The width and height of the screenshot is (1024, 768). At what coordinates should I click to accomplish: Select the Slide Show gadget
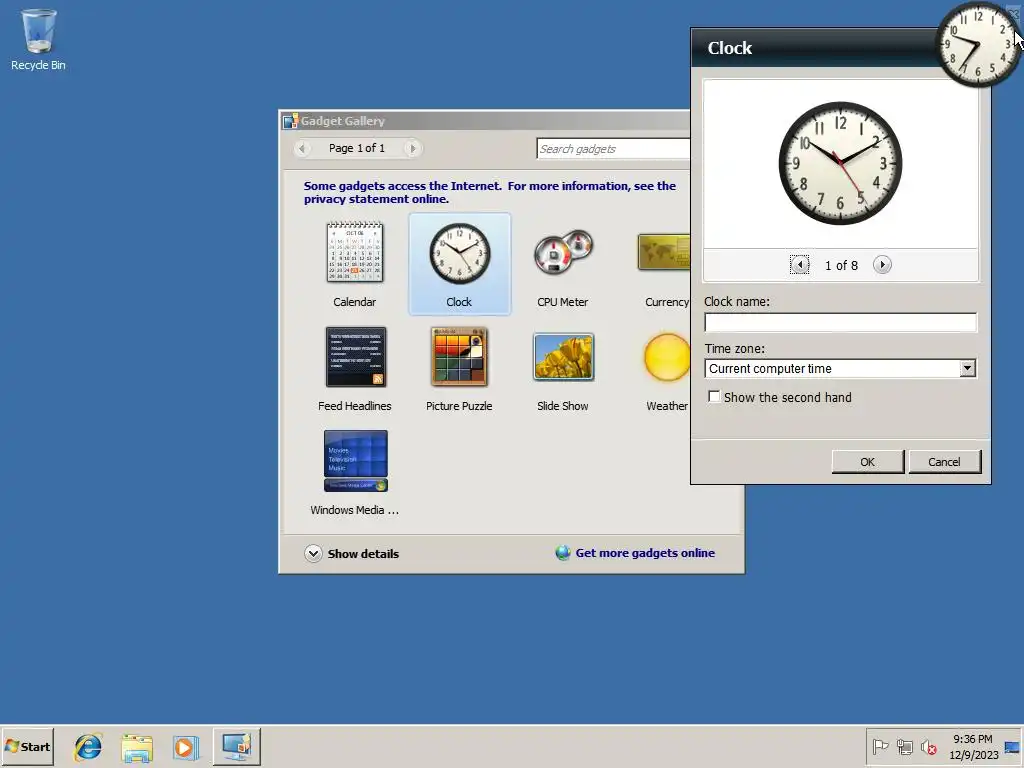pyautogui.click(x=563, y=357)
